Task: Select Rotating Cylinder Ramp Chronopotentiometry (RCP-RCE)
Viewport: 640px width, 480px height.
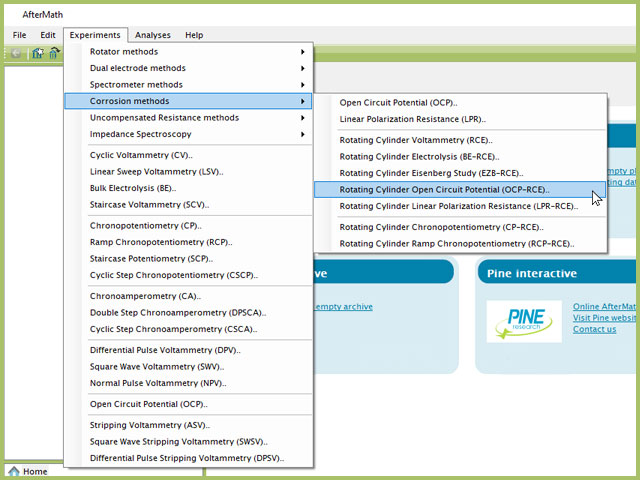Action: point(460,244)
